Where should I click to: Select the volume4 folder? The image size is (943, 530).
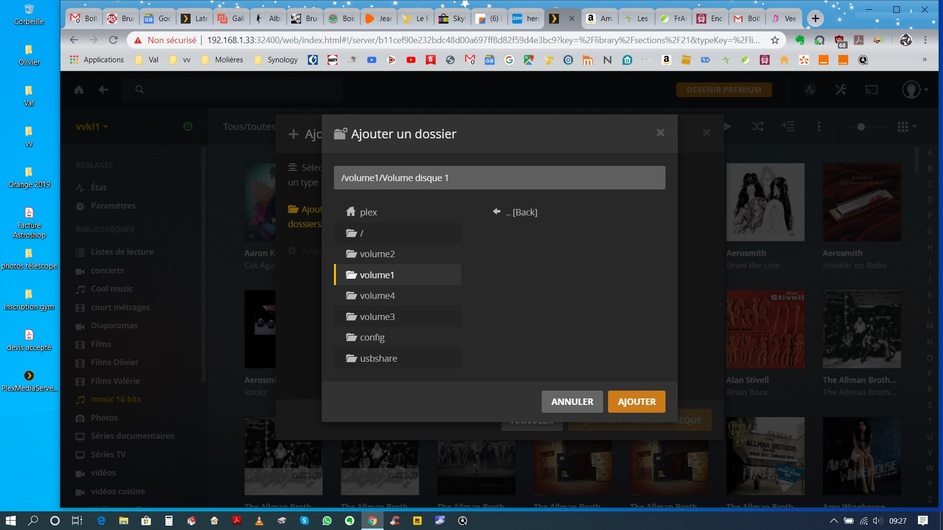(x=398, y=295)
